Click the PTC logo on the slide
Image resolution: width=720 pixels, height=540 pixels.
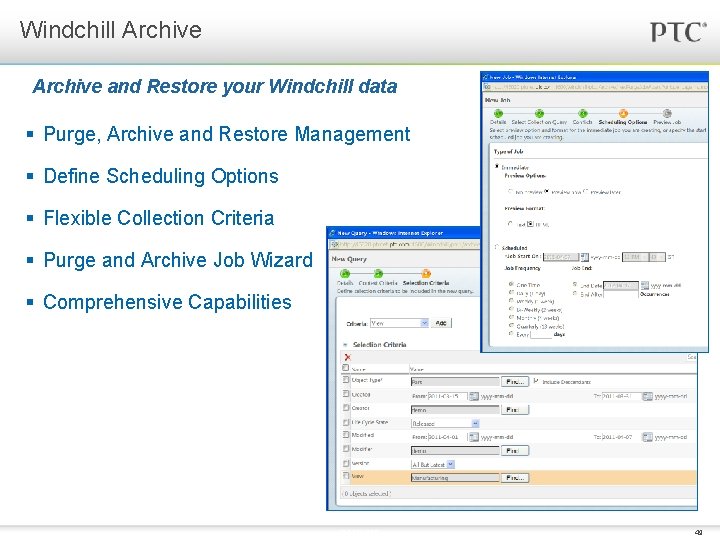tap(678, 32)
